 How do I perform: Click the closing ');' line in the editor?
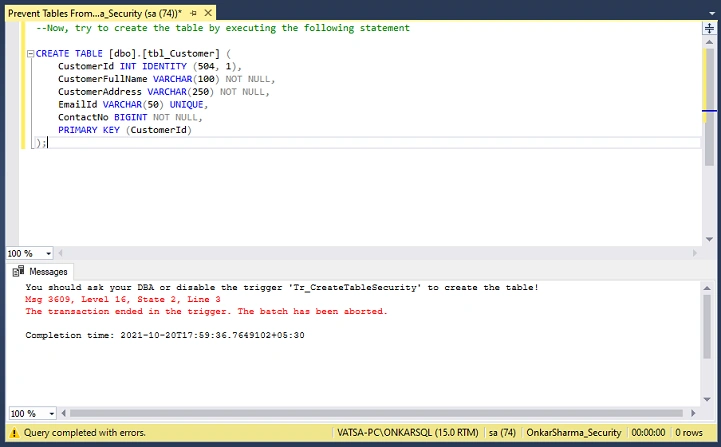click(x=41, y=143)
